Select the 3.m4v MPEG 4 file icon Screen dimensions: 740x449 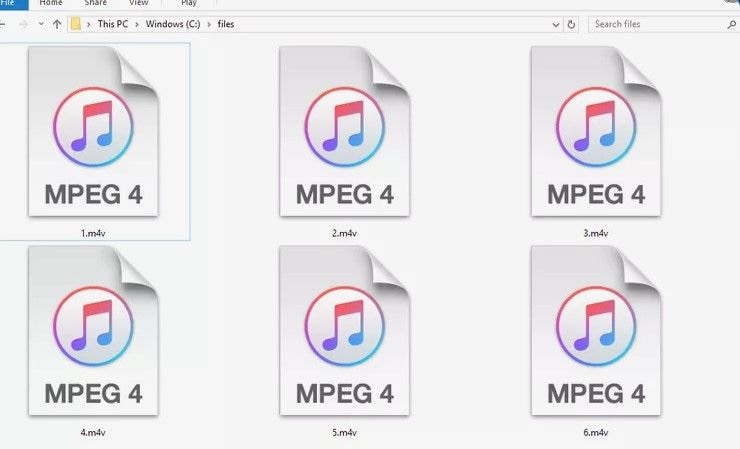coord(596,131)
